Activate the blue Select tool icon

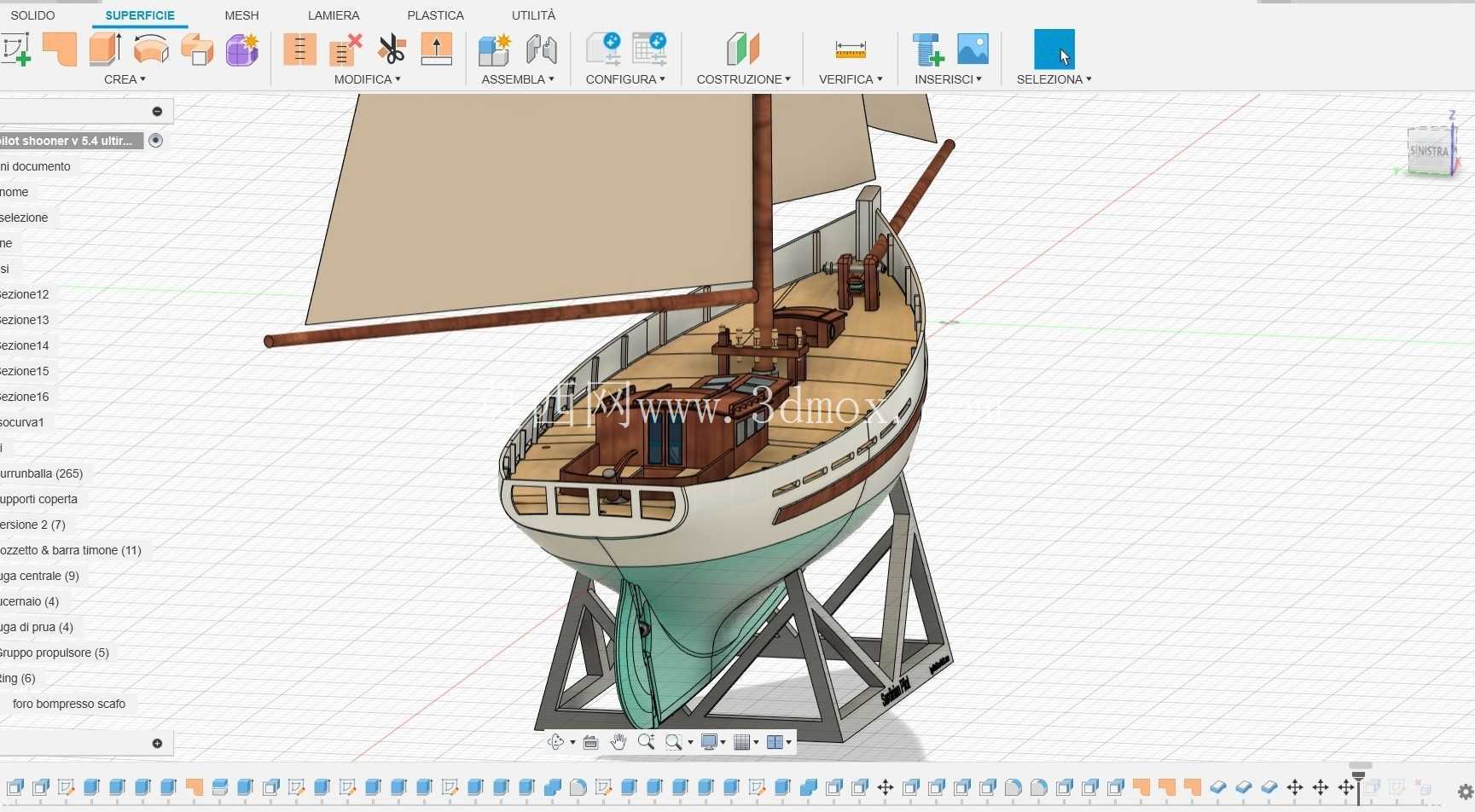tap(1054, 49)
